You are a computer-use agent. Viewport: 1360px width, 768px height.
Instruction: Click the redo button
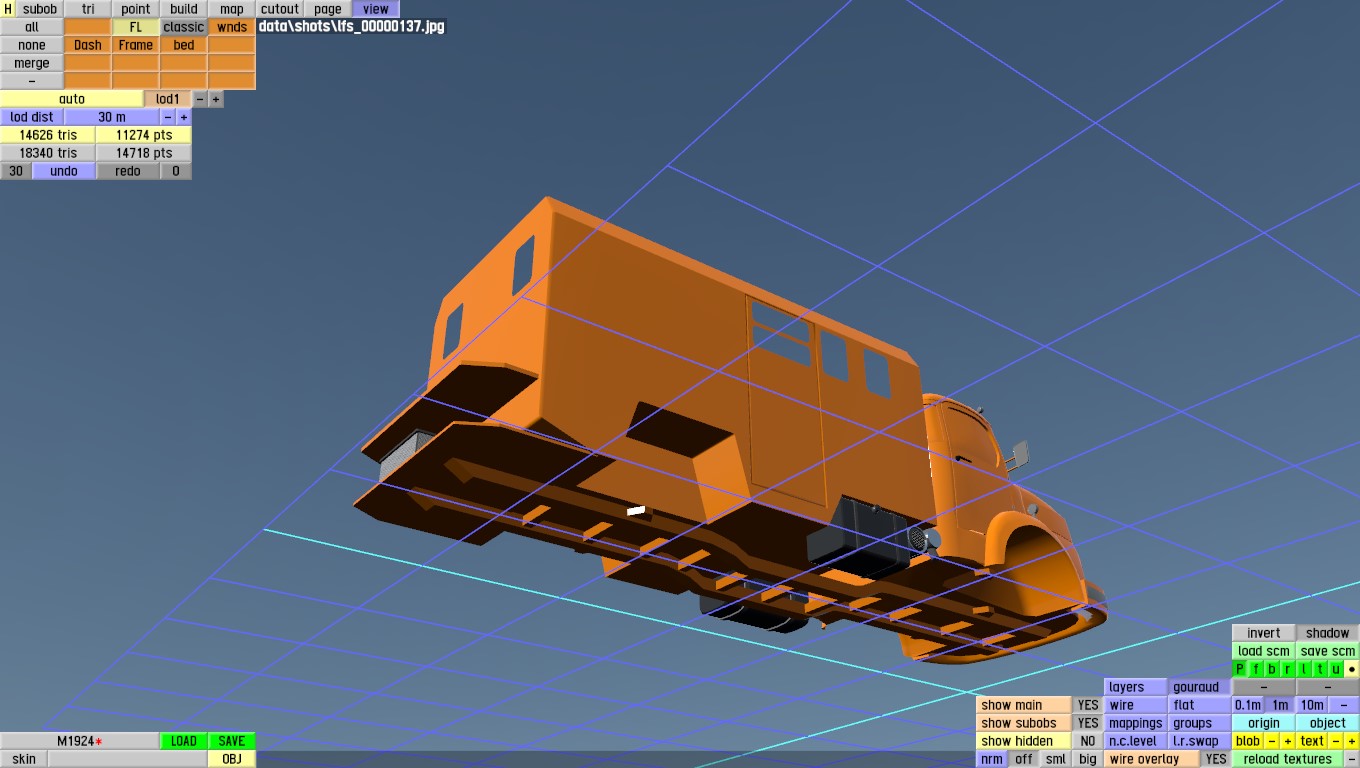pos(128,171)
